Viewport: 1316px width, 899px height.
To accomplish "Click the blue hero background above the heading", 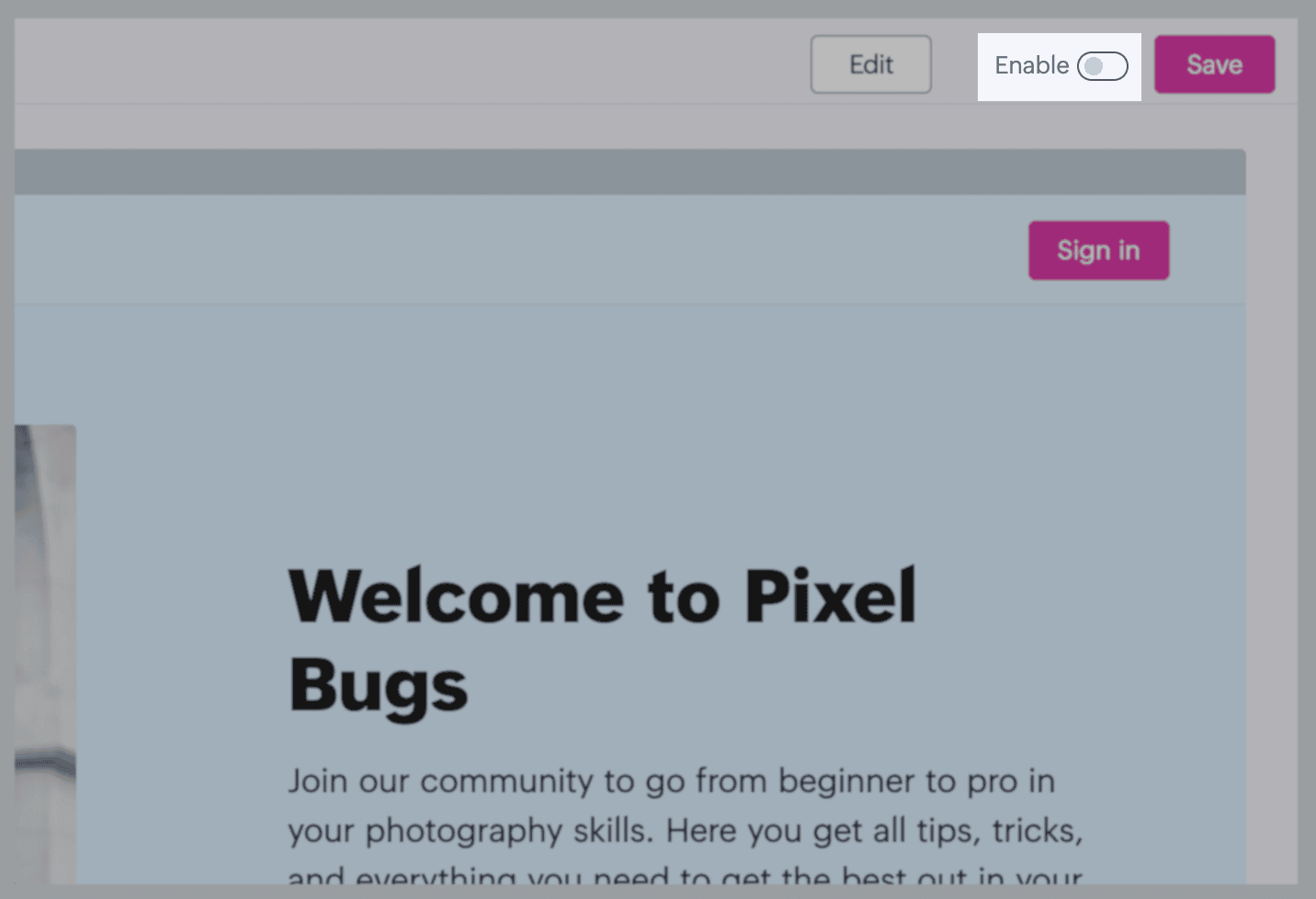I will coord(643,414).
